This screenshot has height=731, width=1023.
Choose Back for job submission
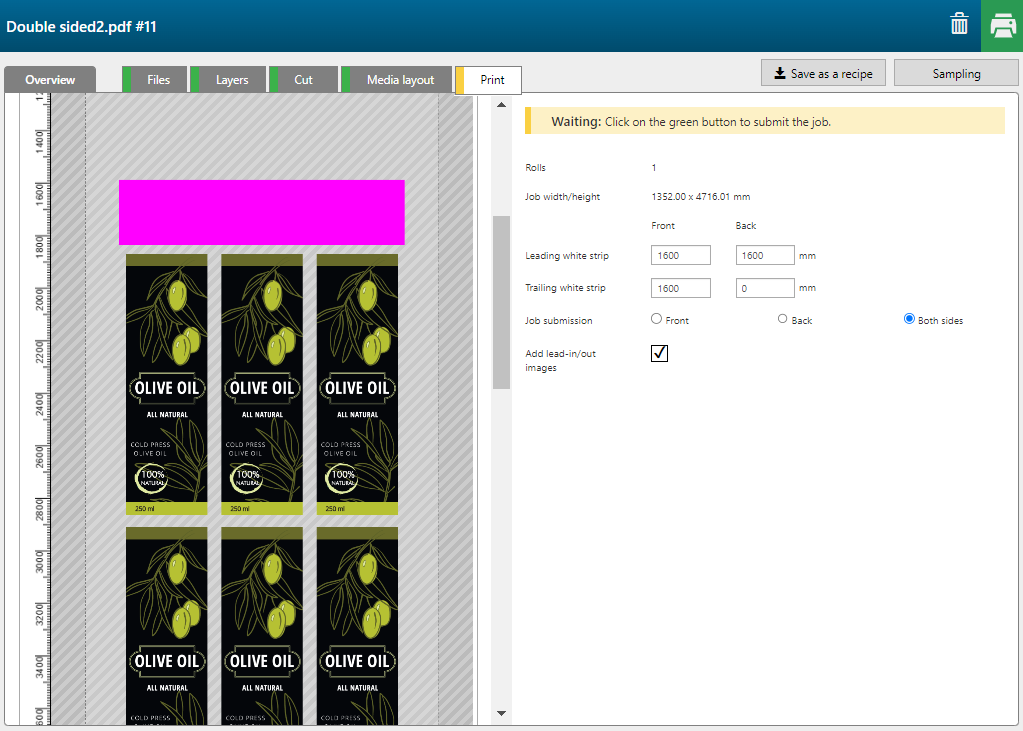pyautogui.click(x=784, y=319)
